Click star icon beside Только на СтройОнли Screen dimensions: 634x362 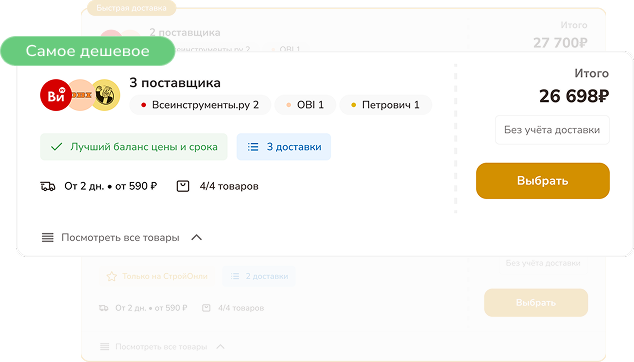tap(112, 276)
